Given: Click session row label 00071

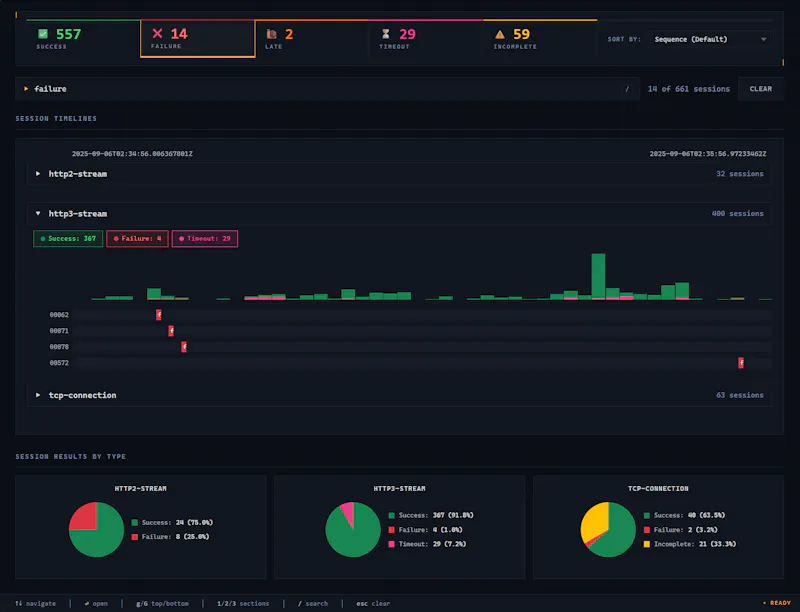Looking at the screenshot, I should tap(59, 331).
